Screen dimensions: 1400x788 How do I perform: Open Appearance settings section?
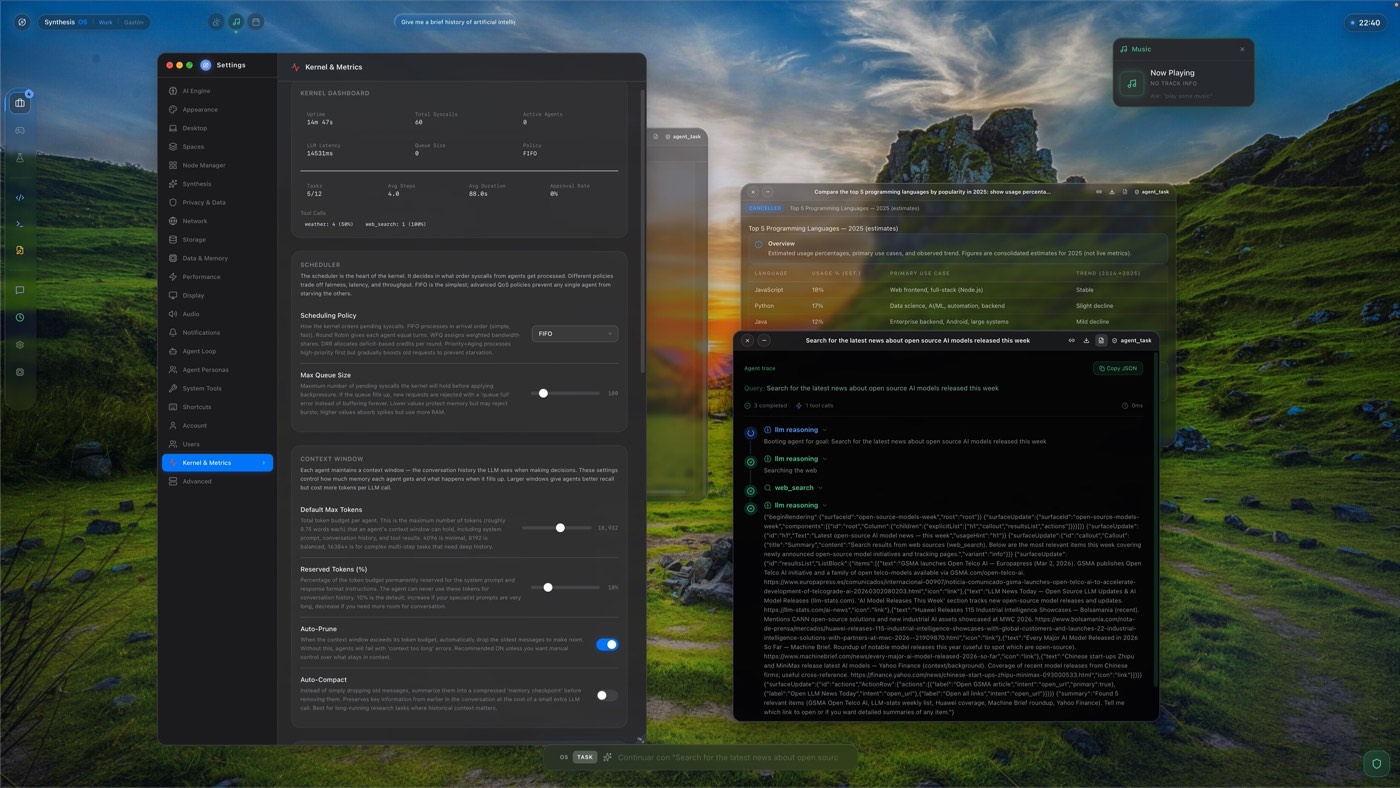(x=217, y=110)
